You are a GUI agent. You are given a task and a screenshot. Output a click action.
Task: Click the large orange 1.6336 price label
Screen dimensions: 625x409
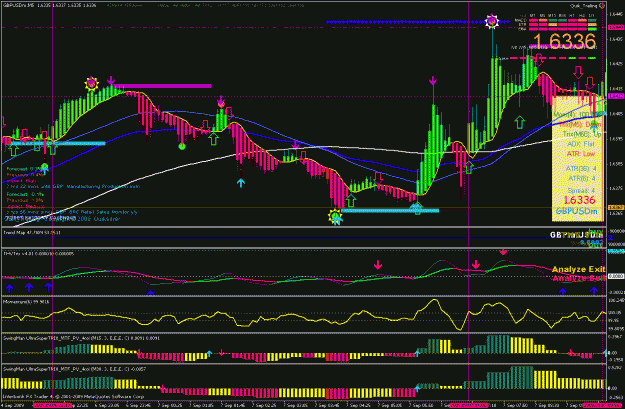point(564,41)
